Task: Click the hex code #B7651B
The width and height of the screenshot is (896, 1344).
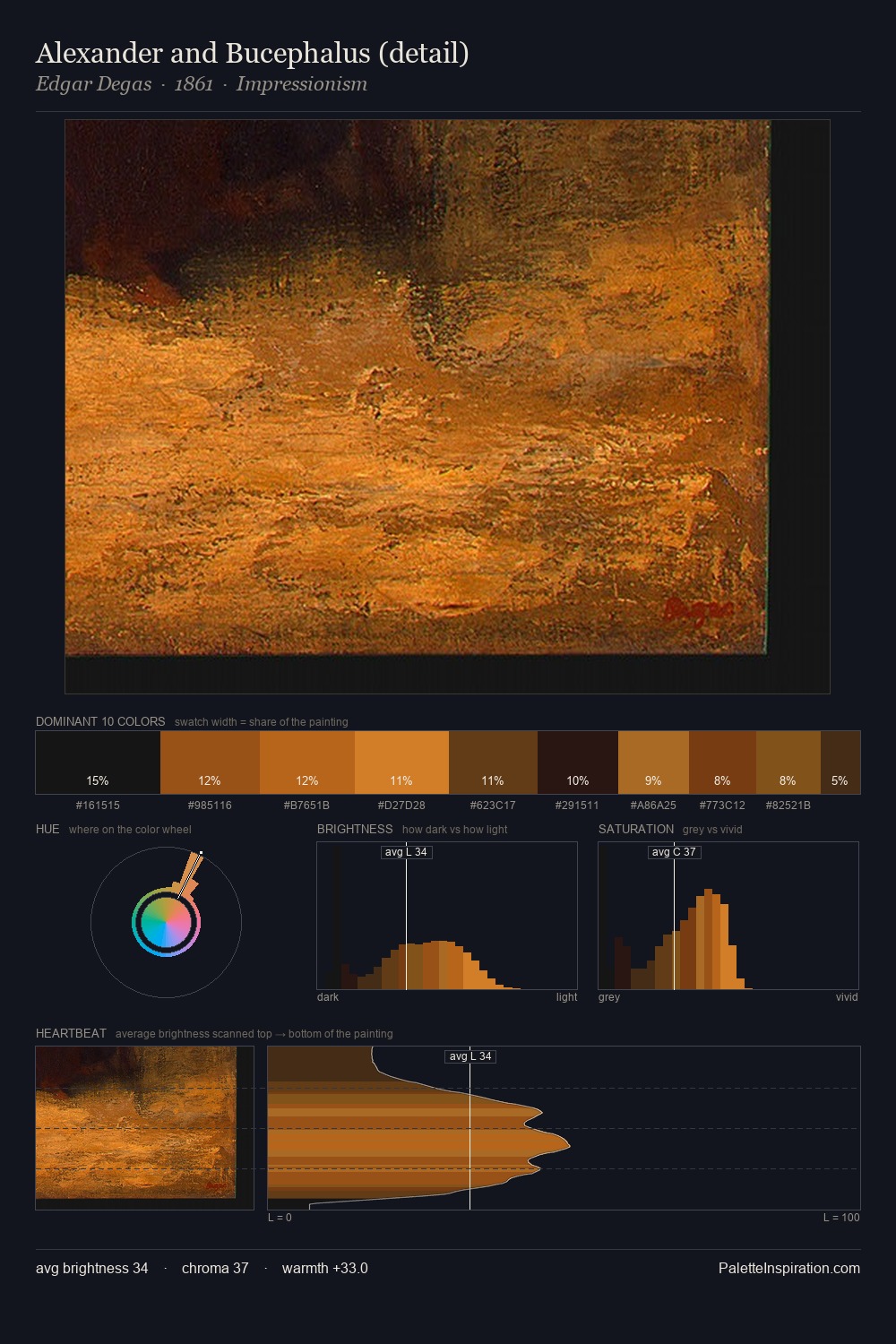Action: click(307, 805)
